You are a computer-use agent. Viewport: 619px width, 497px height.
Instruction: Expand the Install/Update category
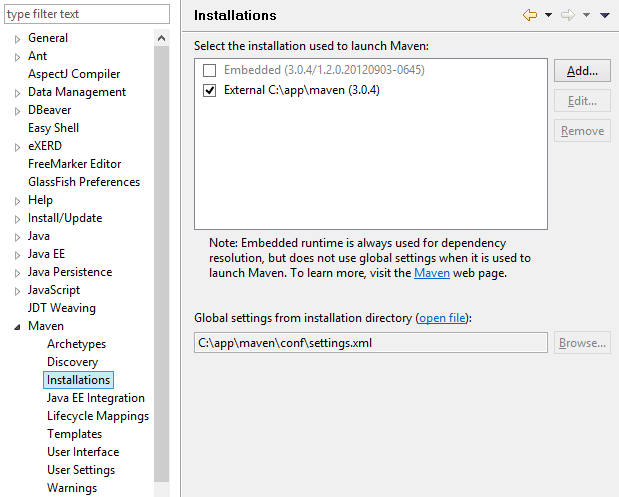click(x=17, y=219)
